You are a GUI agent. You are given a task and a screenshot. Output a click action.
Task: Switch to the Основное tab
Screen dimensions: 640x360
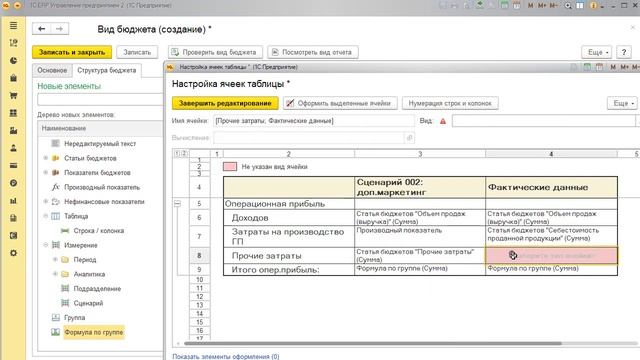tap(52, 70)
